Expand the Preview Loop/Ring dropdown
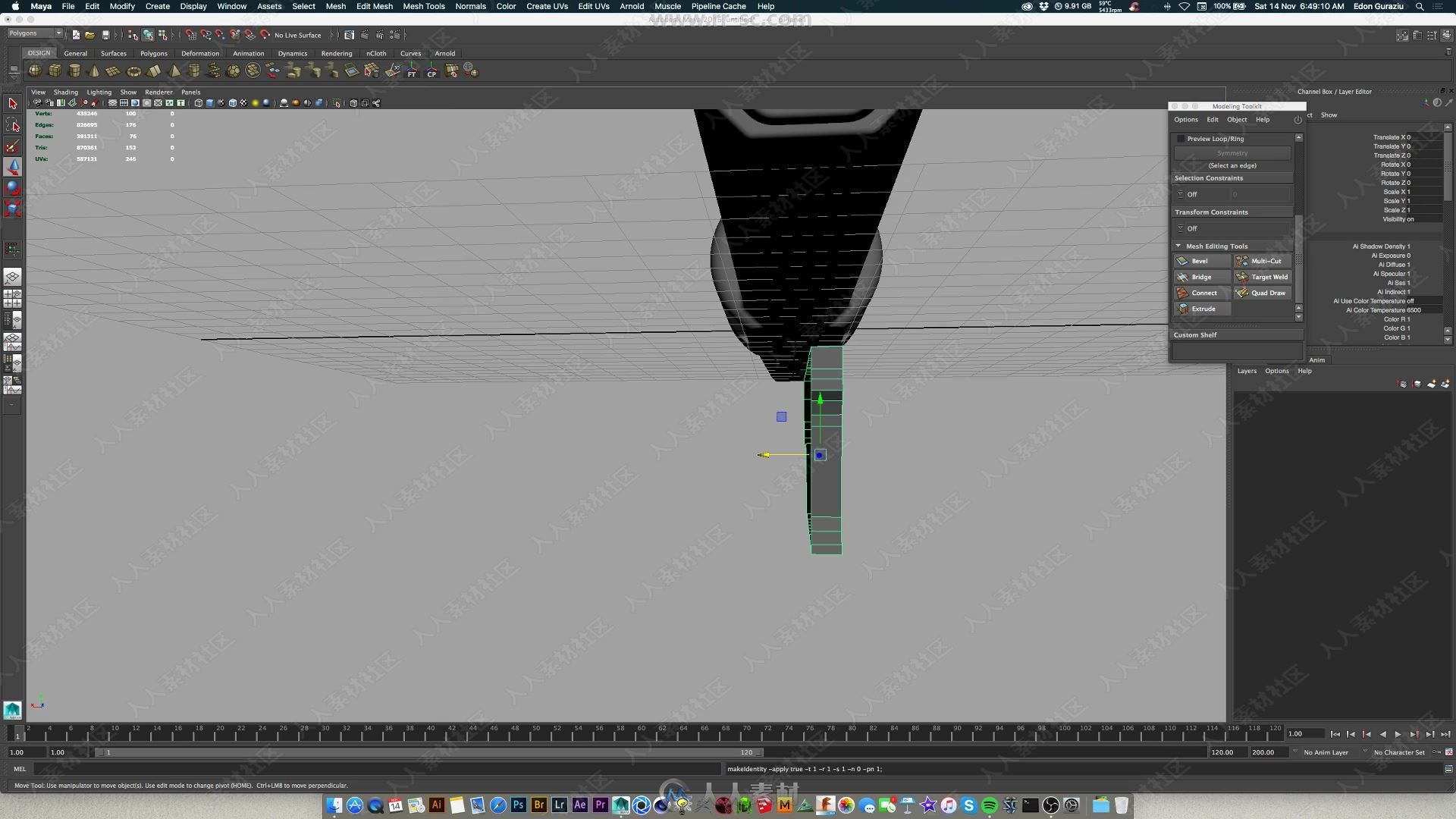The image size is (1456, 819). coord(1297,138)
